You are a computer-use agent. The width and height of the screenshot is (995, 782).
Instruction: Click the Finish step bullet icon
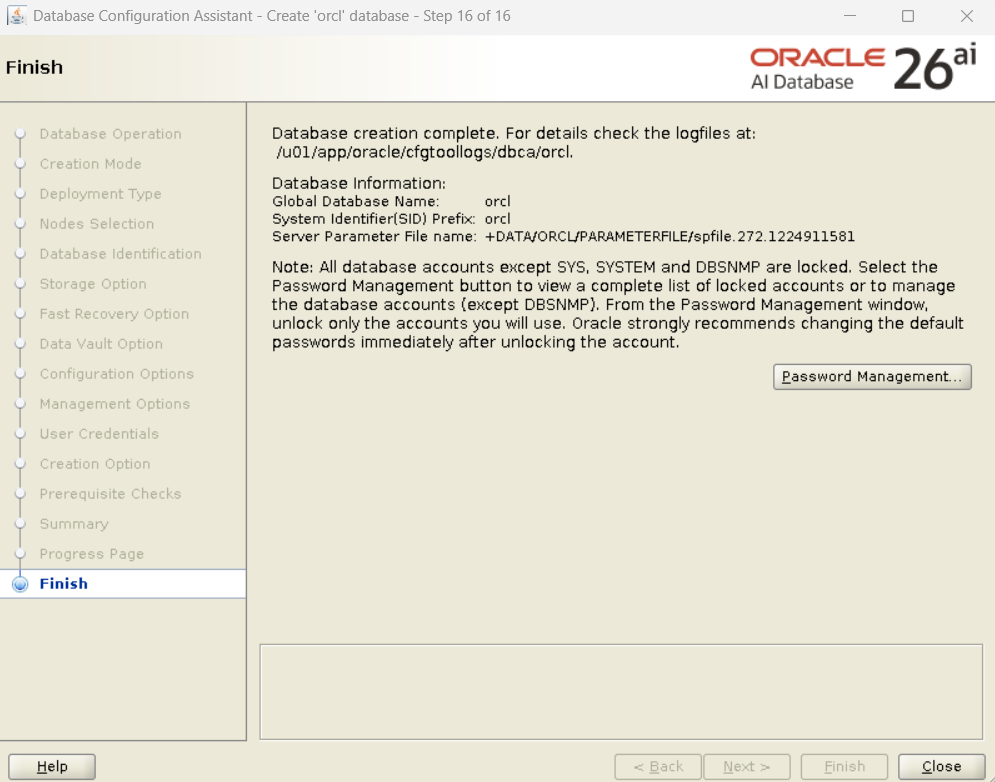pos(20,585)
